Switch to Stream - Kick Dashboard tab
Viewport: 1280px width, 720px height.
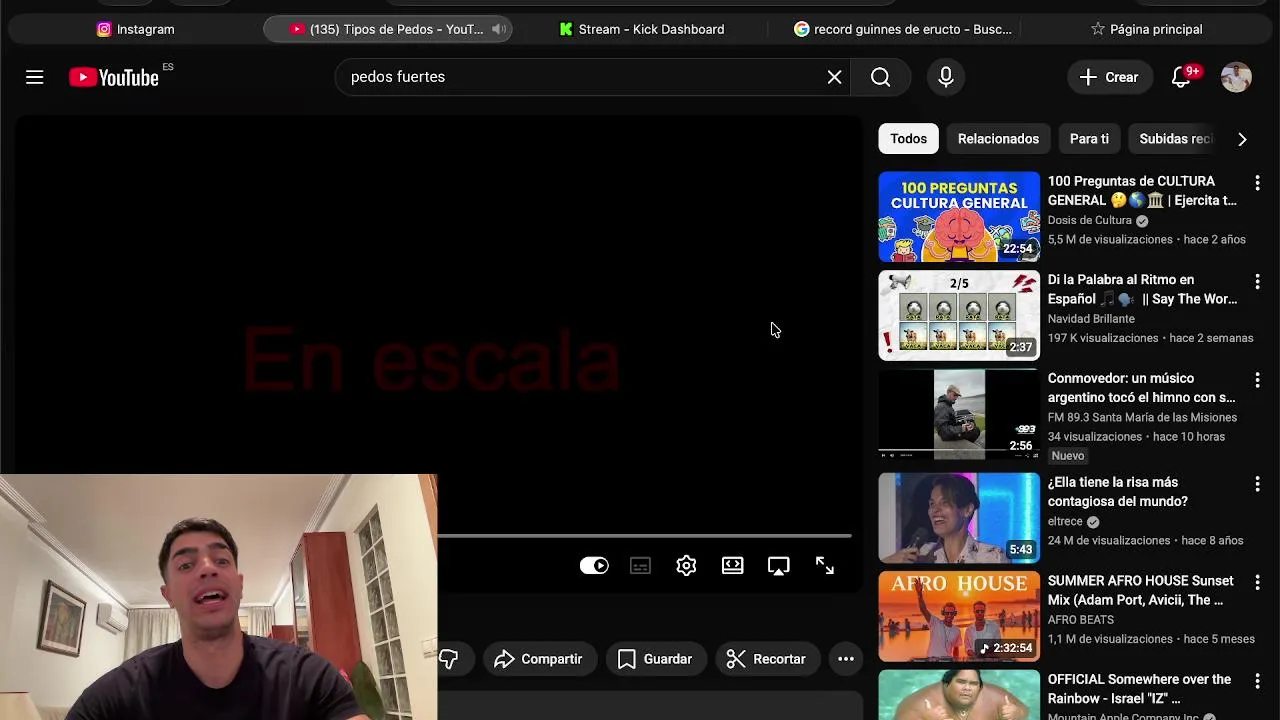(x=641, y=29)
